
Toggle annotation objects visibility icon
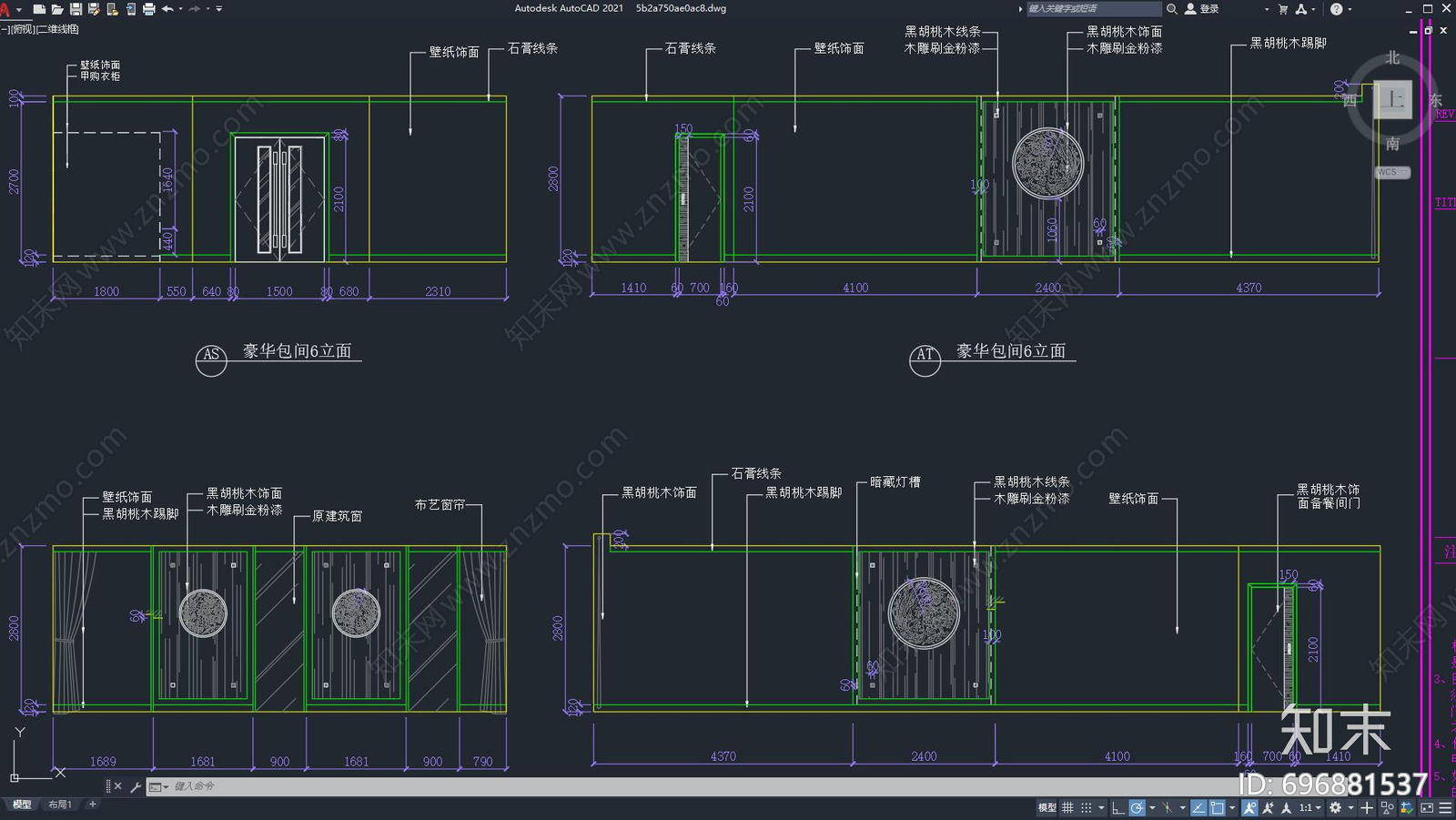tap(1250, 807)
